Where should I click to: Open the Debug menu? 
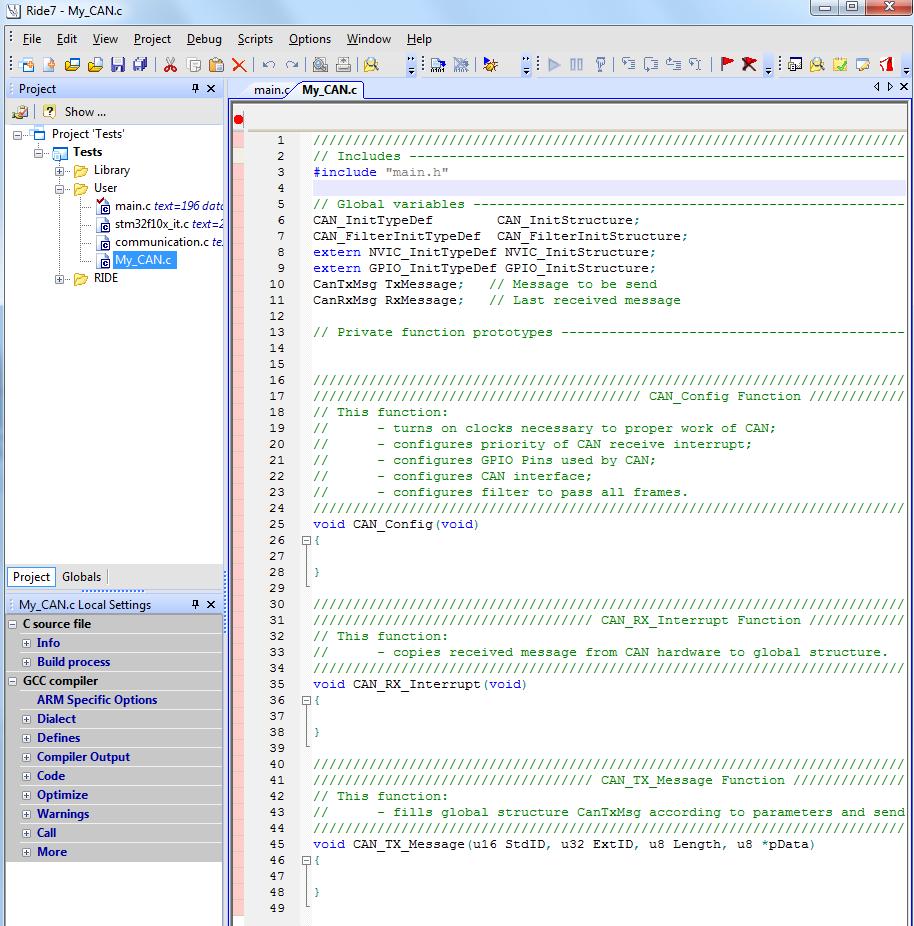[204, 39]
